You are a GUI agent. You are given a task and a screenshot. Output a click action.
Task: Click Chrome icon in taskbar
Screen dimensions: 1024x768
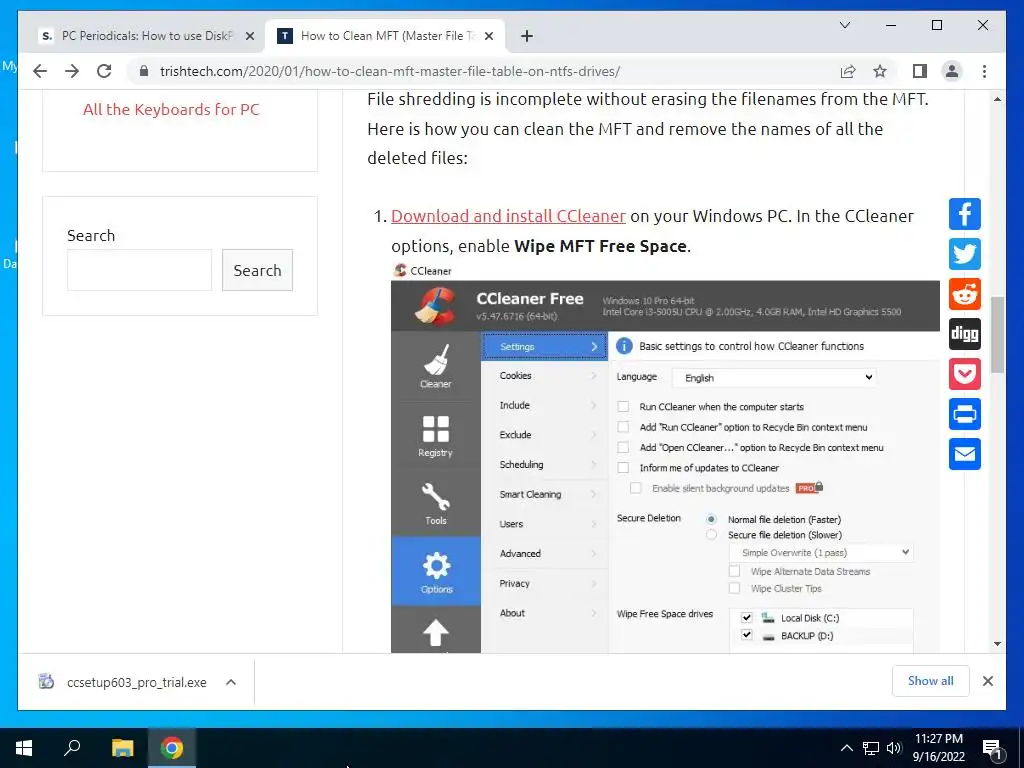pos(172,748)
